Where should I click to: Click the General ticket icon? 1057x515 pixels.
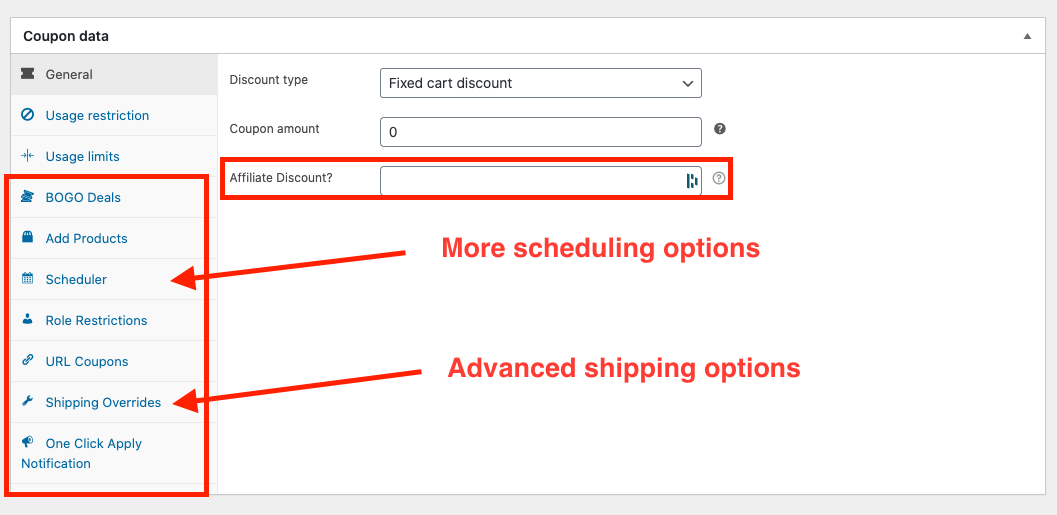28,74
